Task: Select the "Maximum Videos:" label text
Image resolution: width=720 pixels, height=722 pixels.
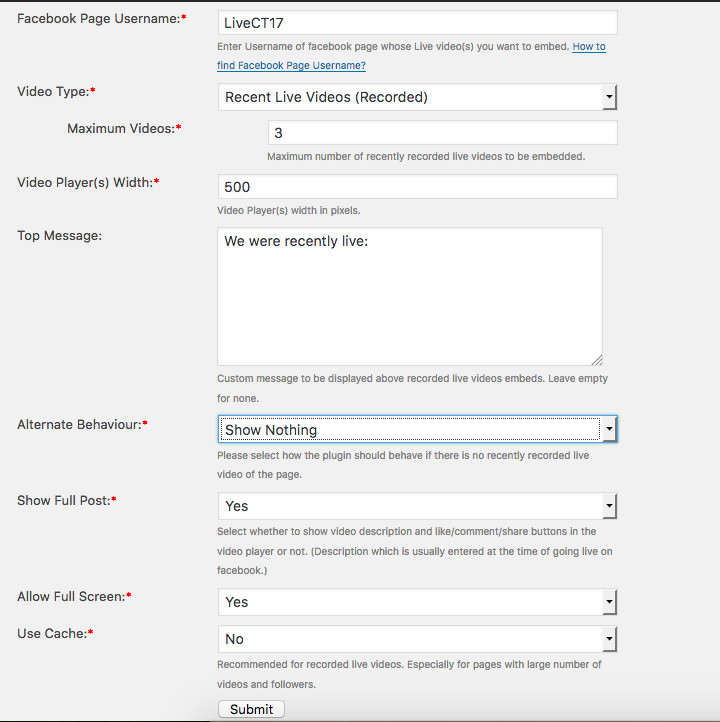Action: [x=120, y=129]
